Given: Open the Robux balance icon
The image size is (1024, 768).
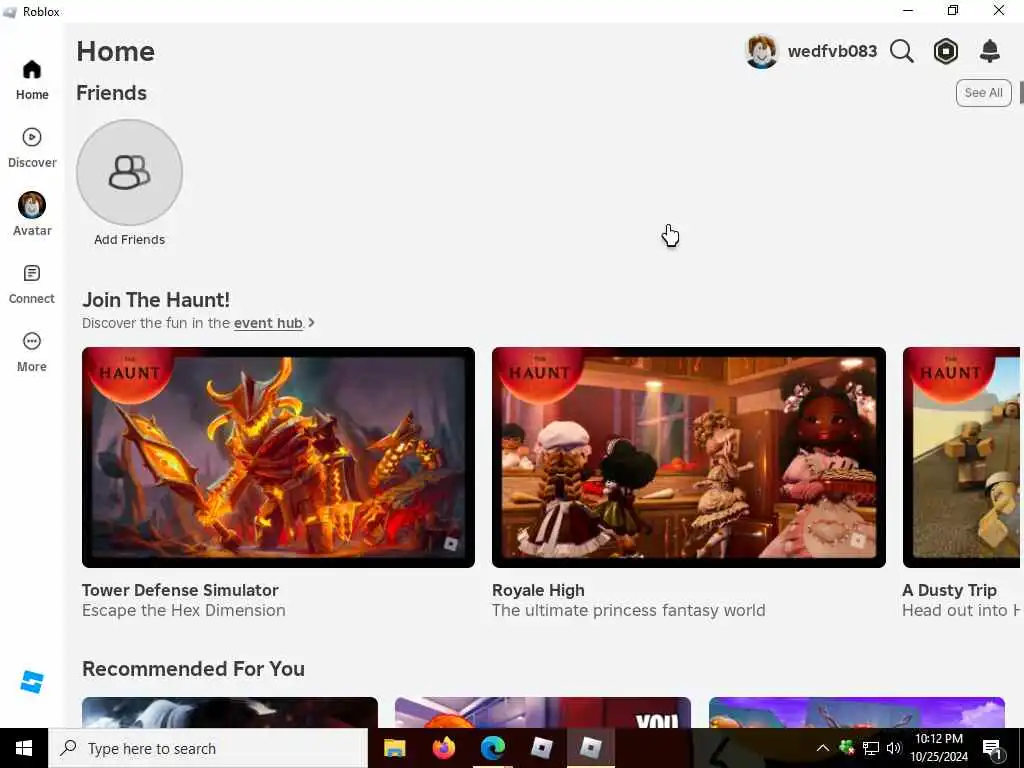Looking at the screenshot, I should [946, 51].
